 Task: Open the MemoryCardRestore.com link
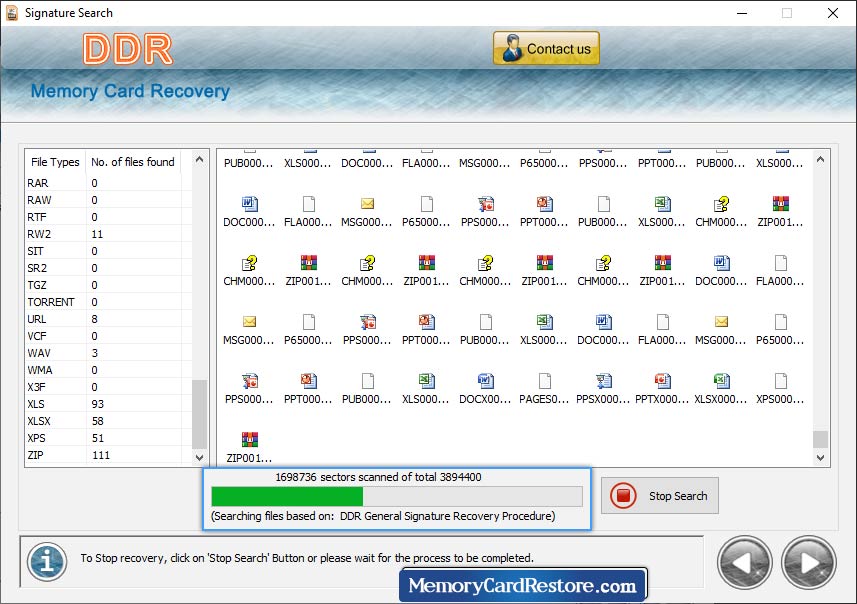(x=524, y=583)
